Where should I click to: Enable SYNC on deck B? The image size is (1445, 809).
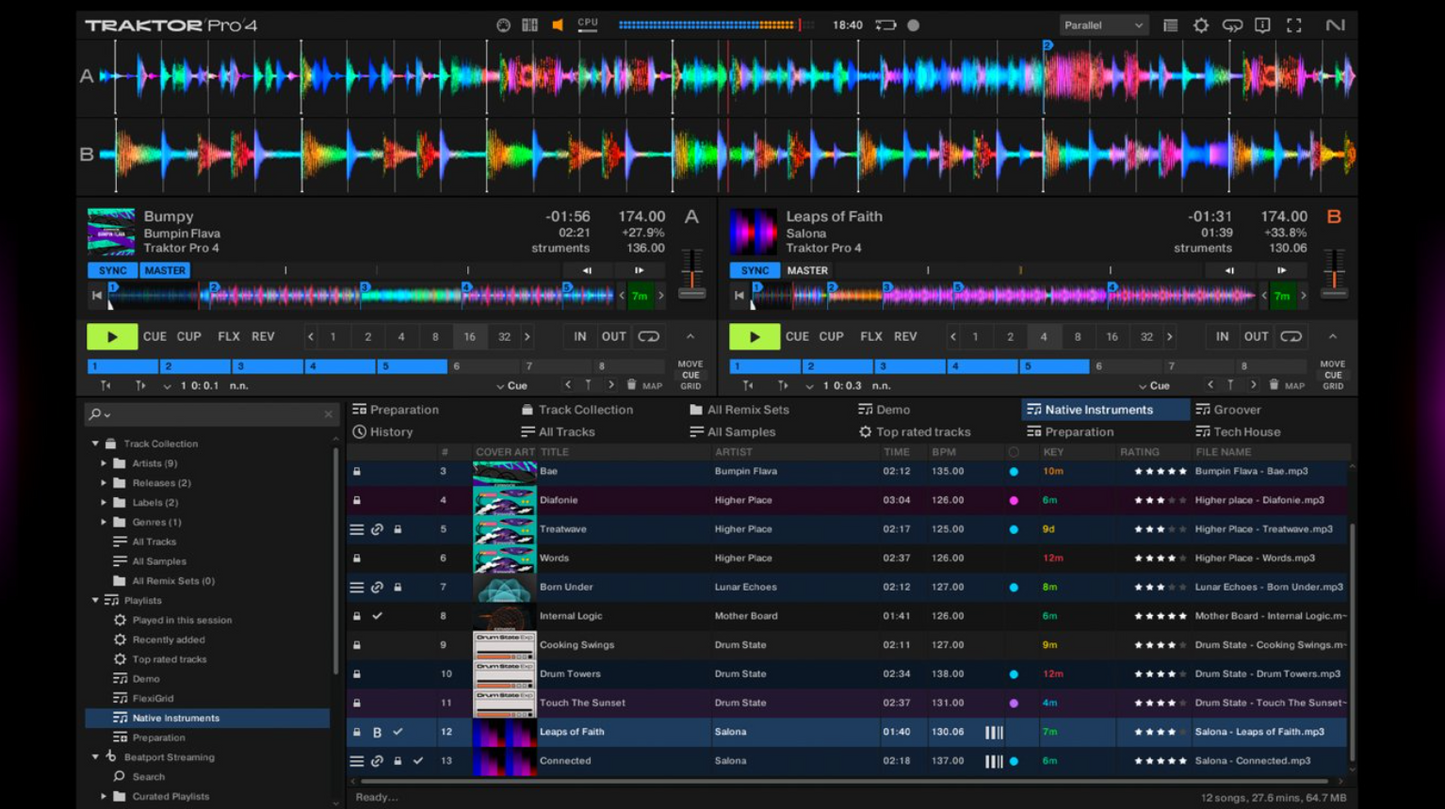(x=754, y=270)
